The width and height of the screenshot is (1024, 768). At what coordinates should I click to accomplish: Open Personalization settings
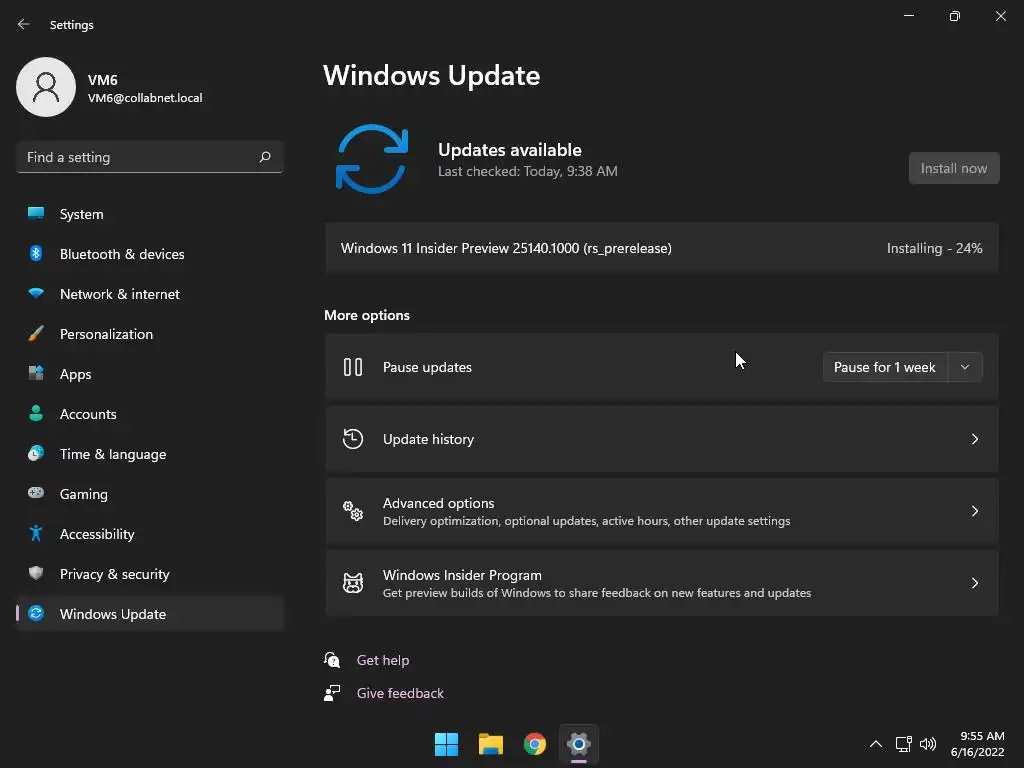150,334
